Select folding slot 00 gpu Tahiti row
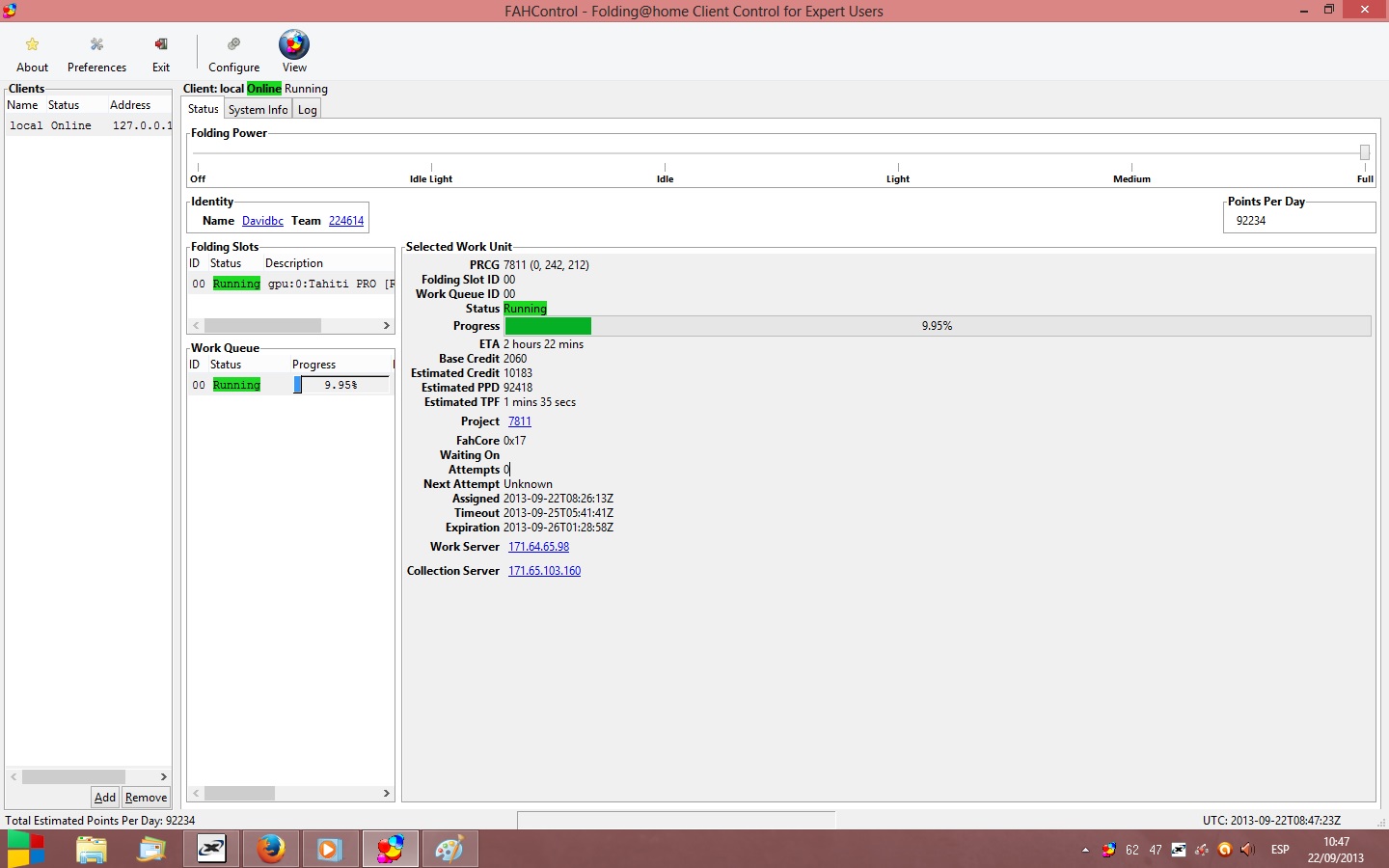Viewport: 1389px width, 868px height. (291, 284)
